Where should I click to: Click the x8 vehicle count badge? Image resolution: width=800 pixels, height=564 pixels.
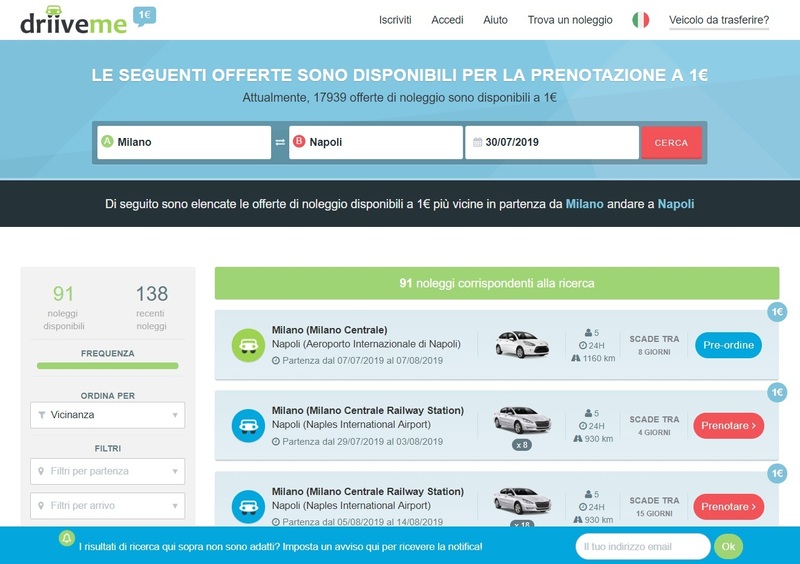click(x=521, y=445)
